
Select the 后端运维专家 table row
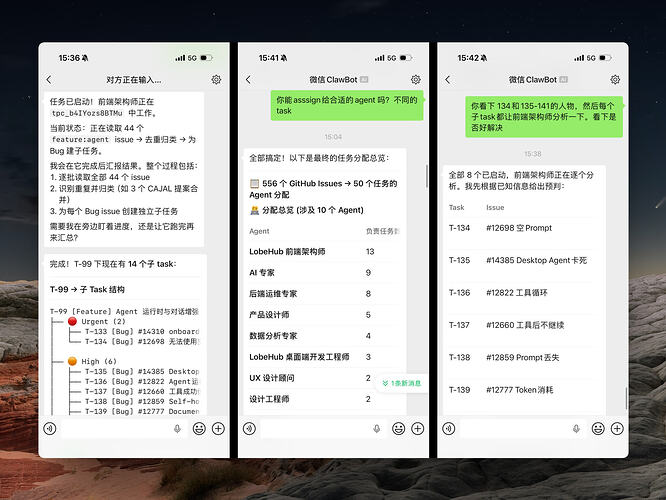pyautogui.click(x=324, y=294)
